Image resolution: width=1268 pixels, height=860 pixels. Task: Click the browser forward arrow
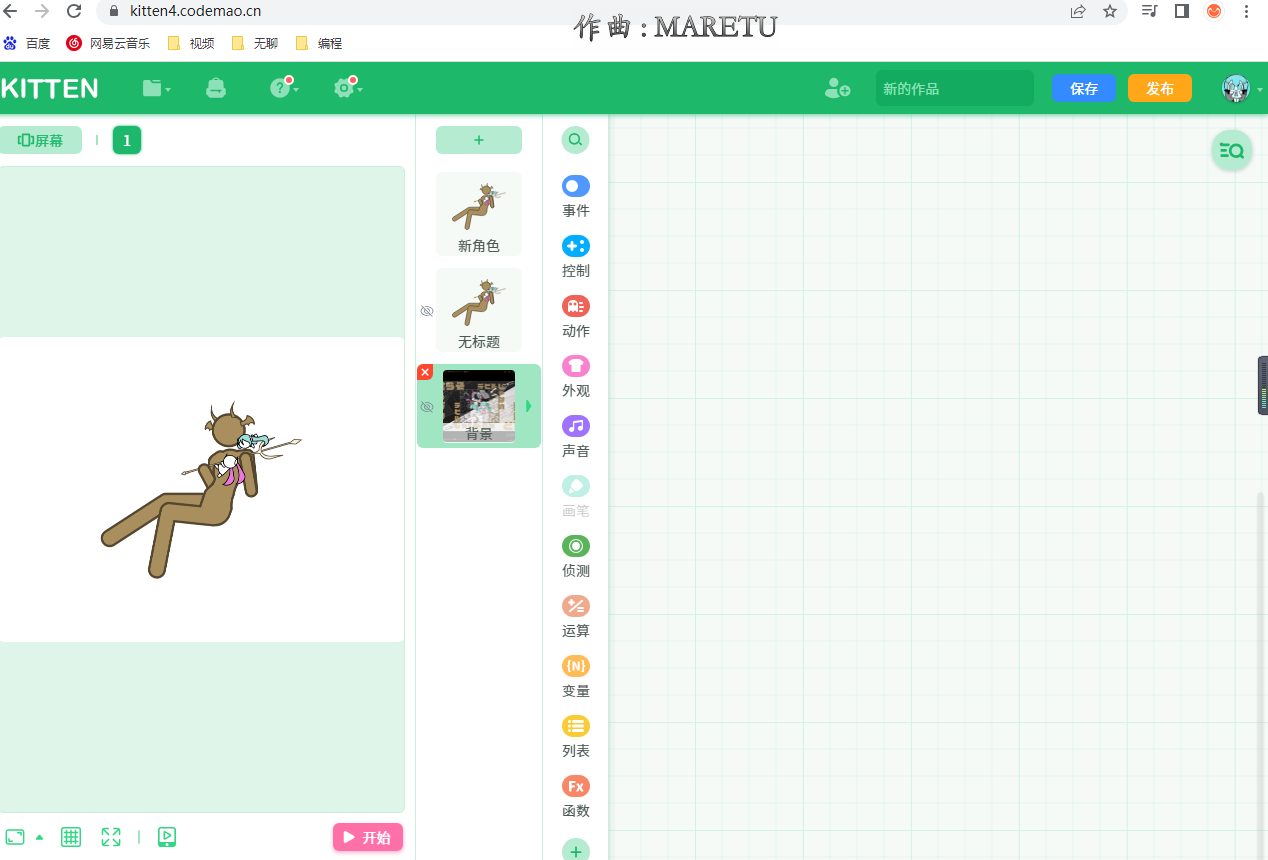(42, 11)
